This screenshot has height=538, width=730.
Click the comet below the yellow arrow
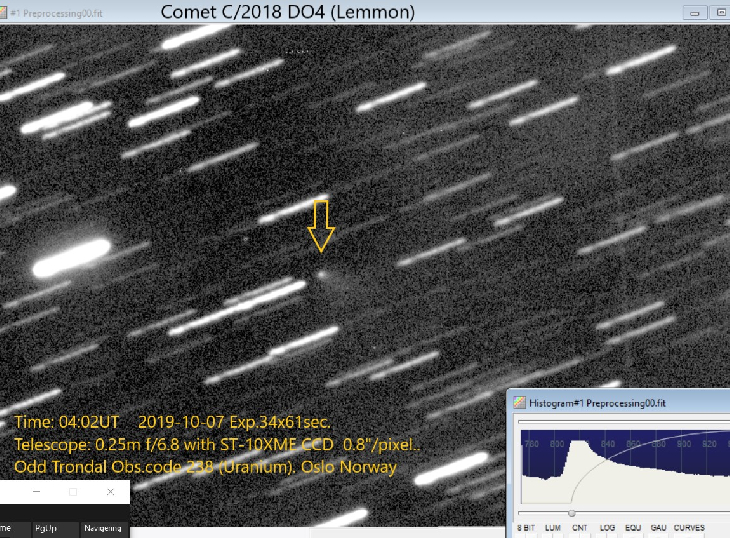pyautogui.click(x=322, y=272)
